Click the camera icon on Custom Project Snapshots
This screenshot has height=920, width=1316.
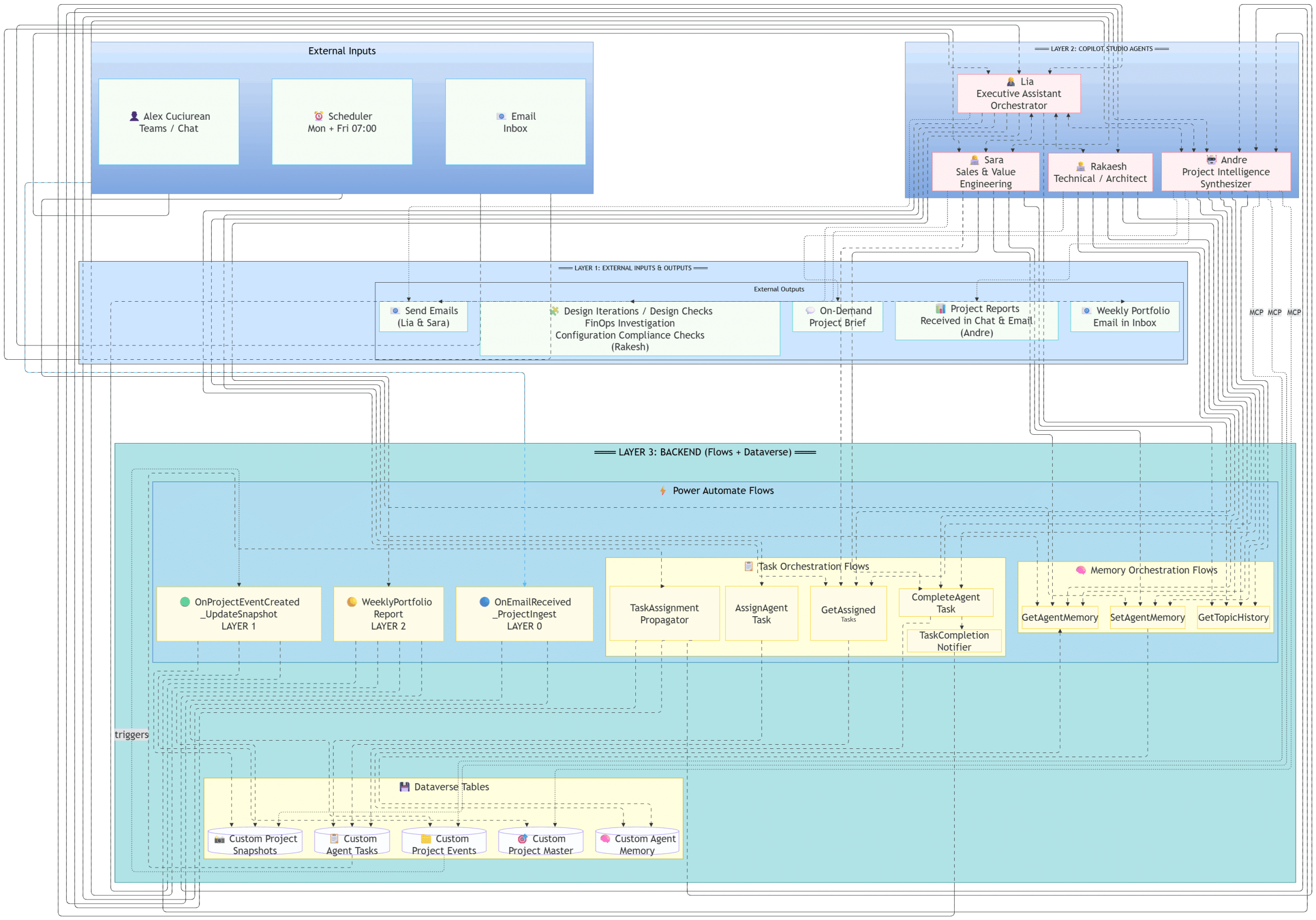pos(220,839)
